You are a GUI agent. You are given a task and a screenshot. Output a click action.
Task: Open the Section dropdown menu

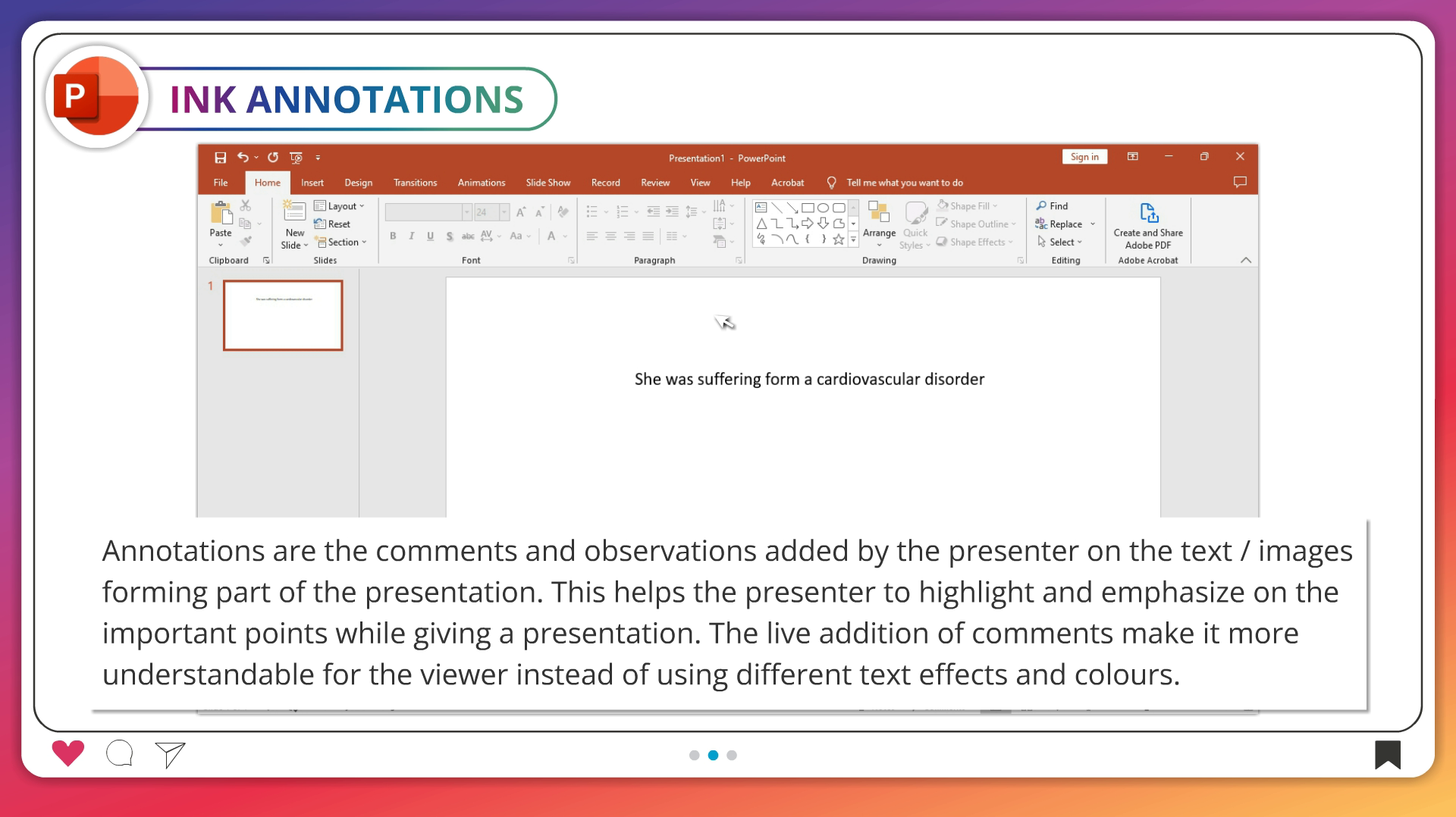[x=342, y=243]
